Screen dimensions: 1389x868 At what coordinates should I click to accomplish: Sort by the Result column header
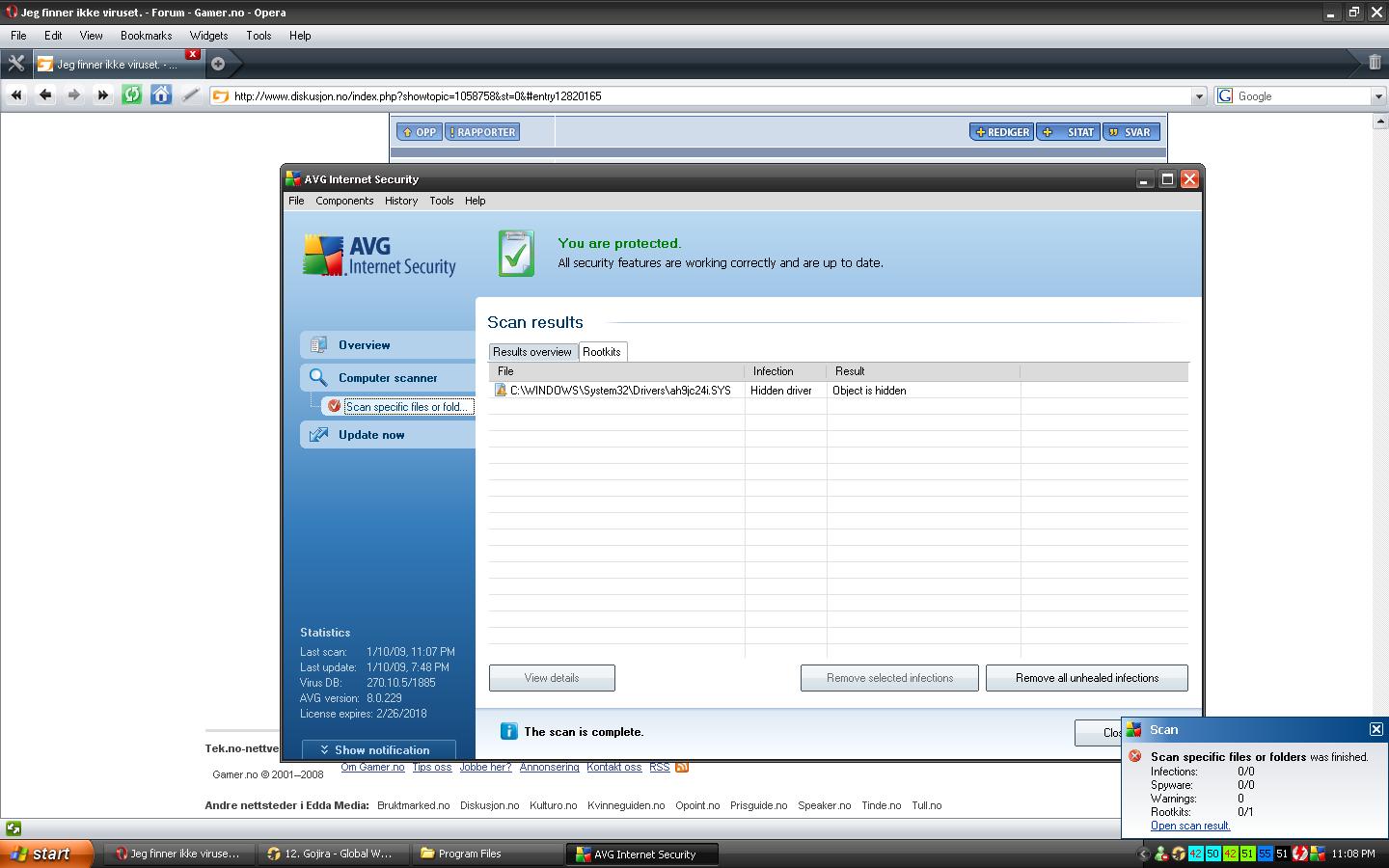click(923, 371)
